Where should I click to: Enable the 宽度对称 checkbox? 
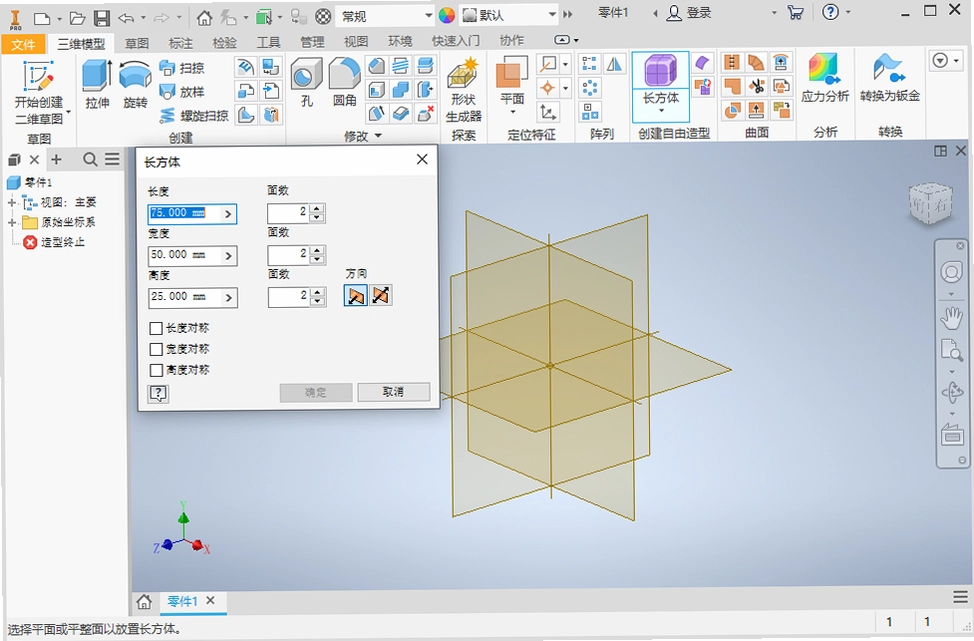[156, 349]
